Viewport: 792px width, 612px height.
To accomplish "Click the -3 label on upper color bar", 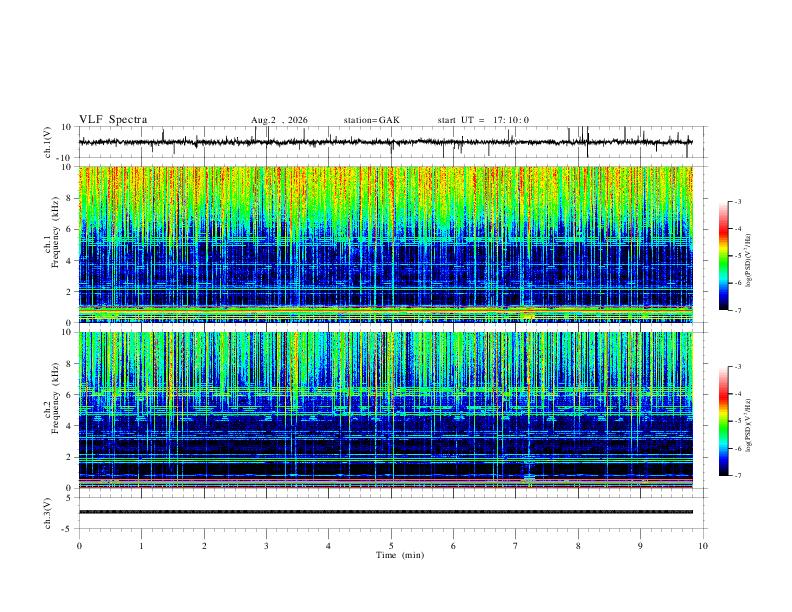I will click(737, 201).
